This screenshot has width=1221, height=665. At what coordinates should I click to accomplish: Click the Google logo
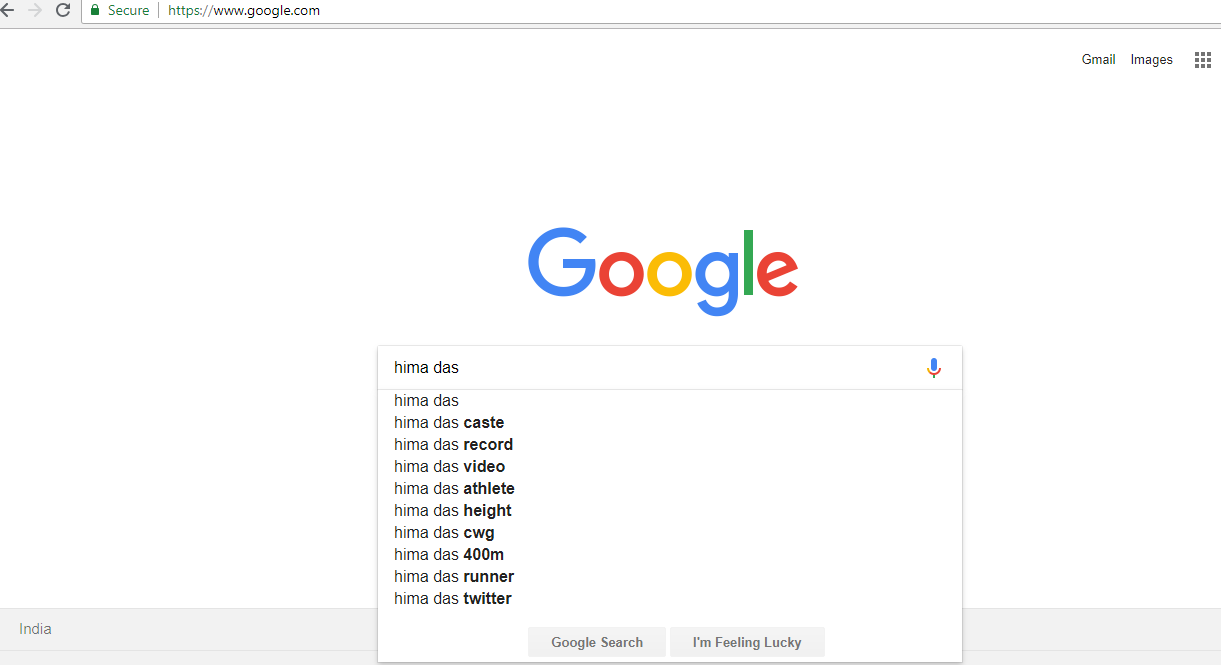[x=662, y=271]
